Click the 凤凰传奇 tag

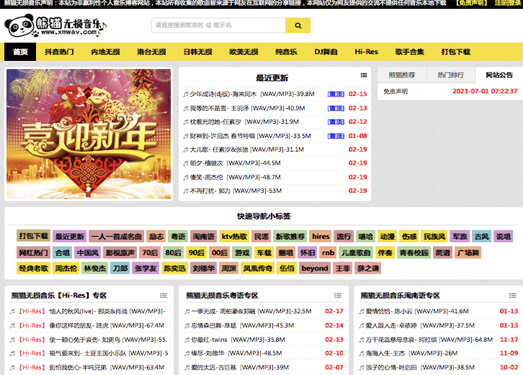[x=257, y=268]
